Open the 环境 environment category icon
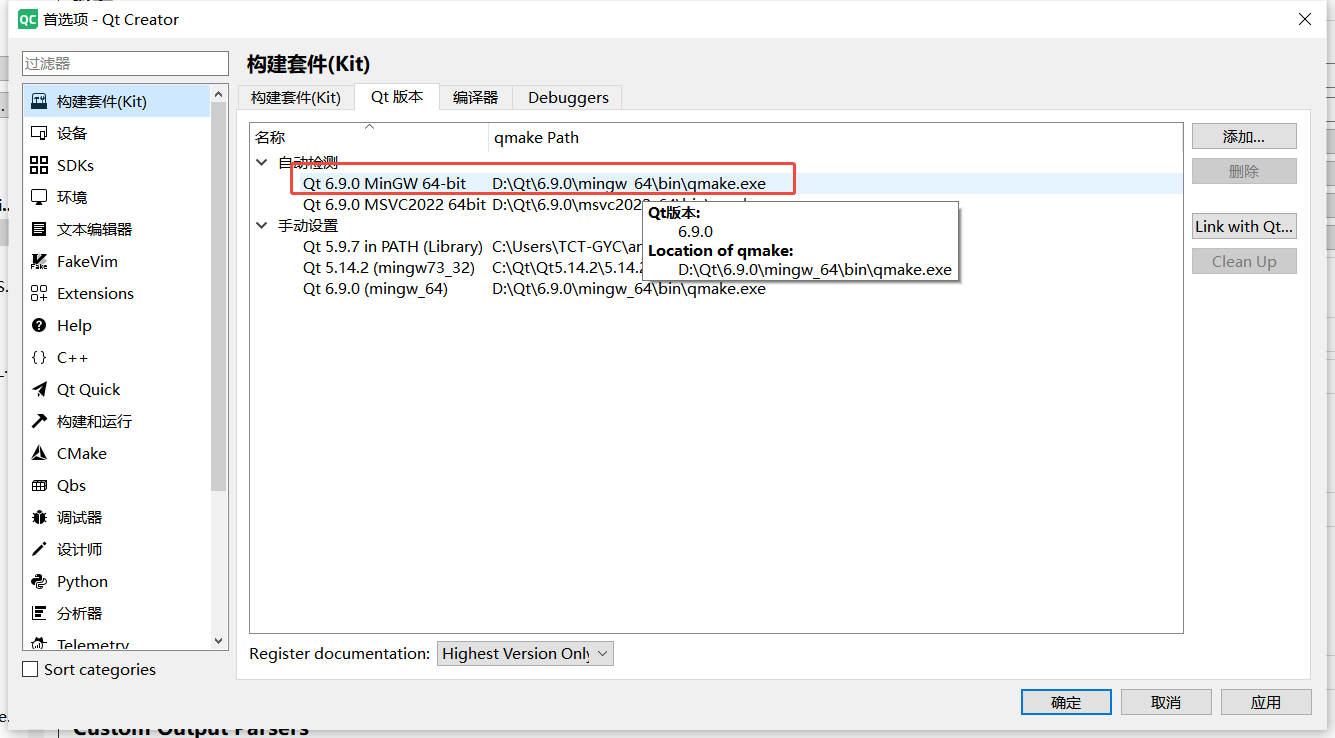Image resolution: width=1335 pixels, height=738 pixels. [x=39, y=197]
